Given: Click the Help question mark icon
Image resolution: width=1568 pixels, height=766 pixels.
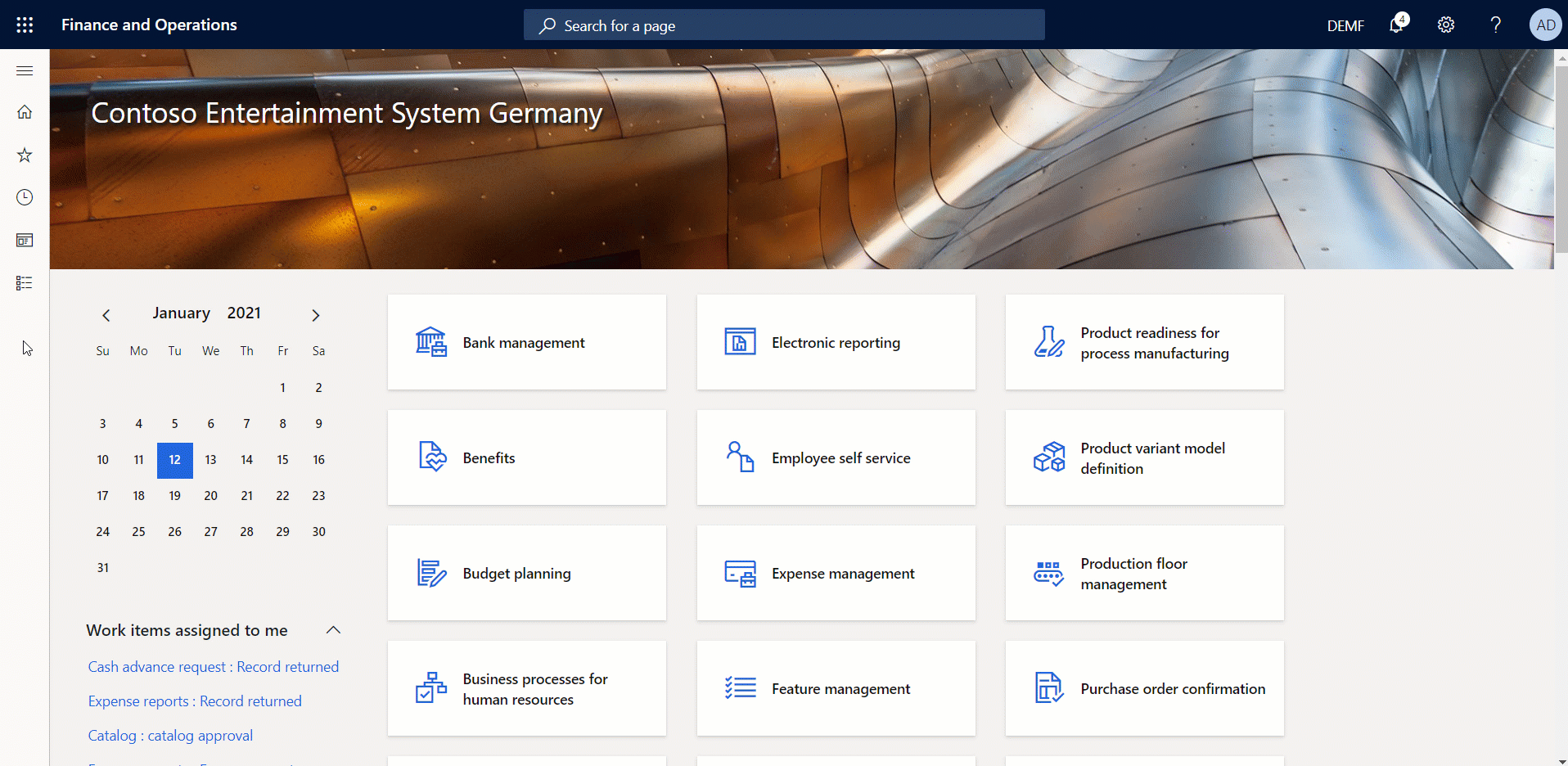Looking at the screenshot, I should tap(1495, 25).
